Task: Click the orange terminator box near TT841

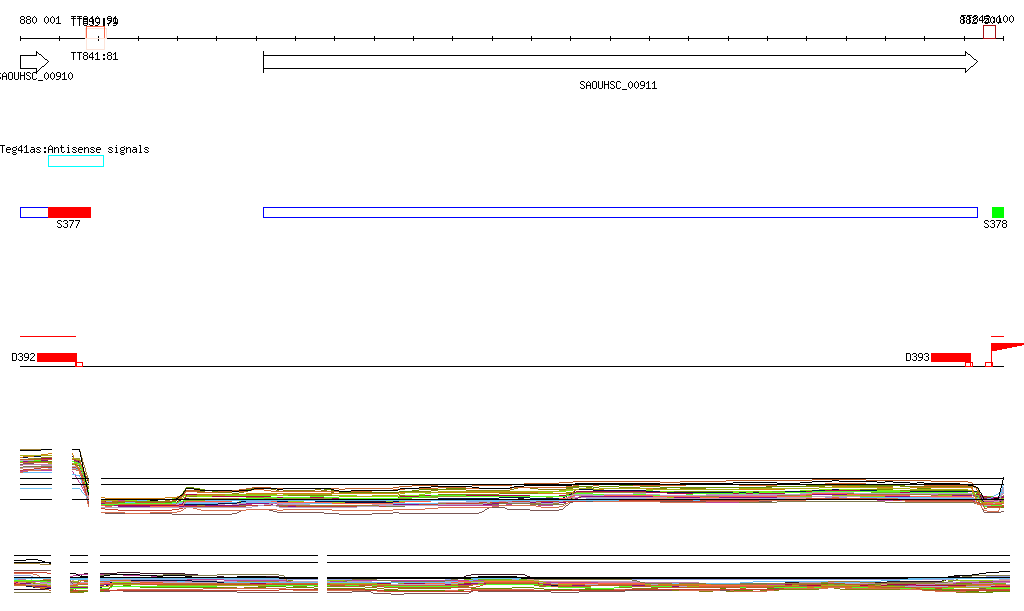Action: [x=95, y=38]
